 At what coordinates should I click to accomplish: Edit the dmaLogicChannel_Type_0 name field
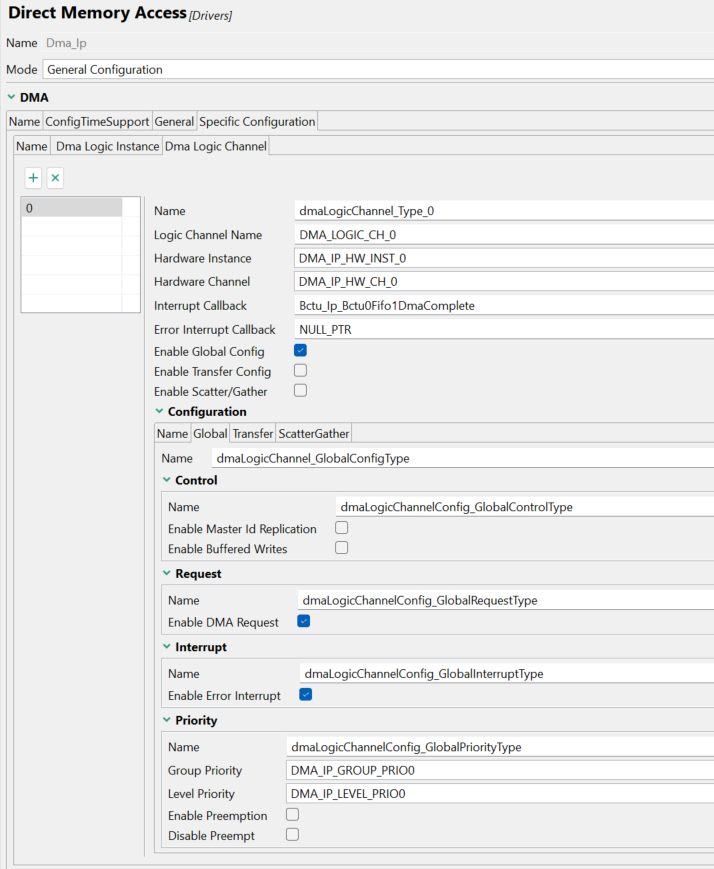(x=503, y=211)
